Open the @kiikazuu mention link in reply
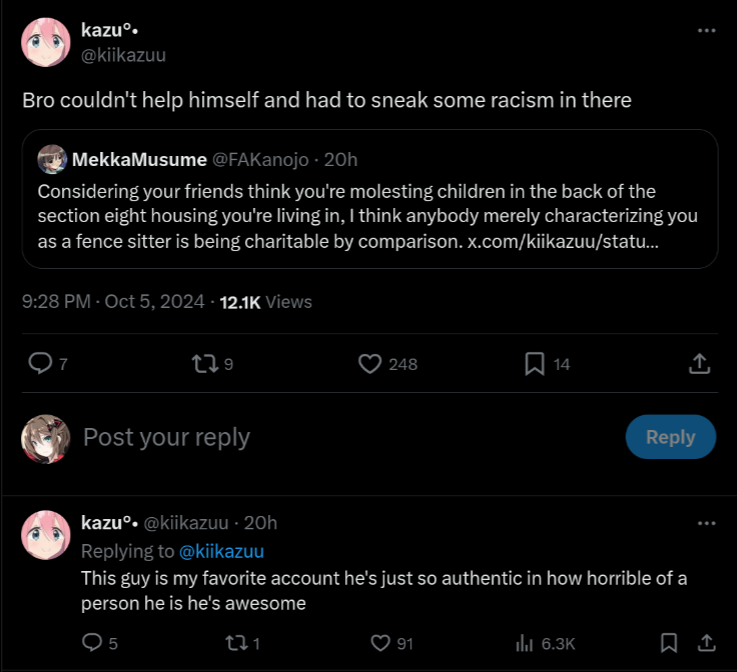Screen dimensions: 737x672 (x=221, y=551)
